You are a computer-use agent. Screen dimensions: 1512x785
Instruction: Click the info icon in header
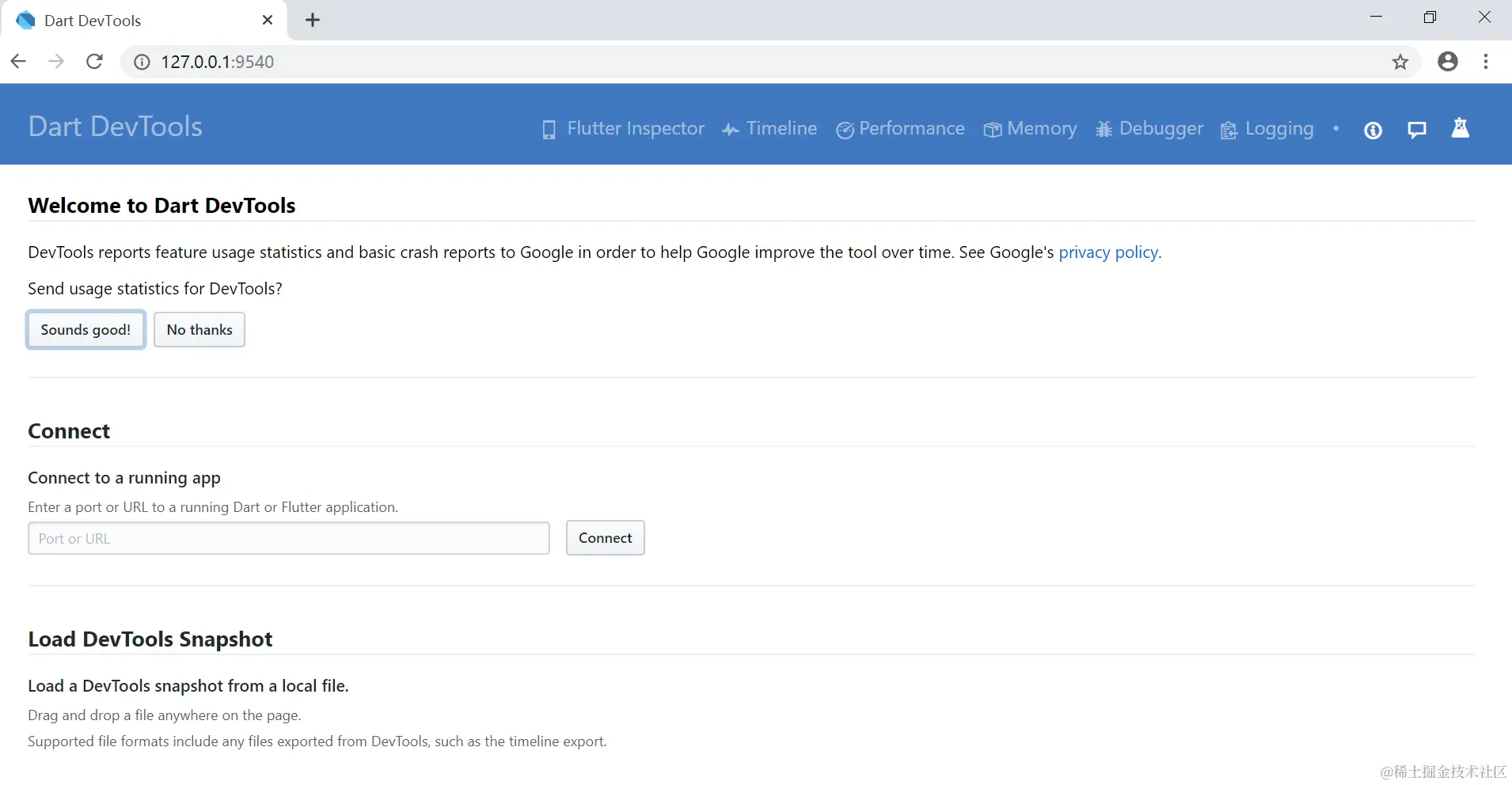pos(1373,130)
